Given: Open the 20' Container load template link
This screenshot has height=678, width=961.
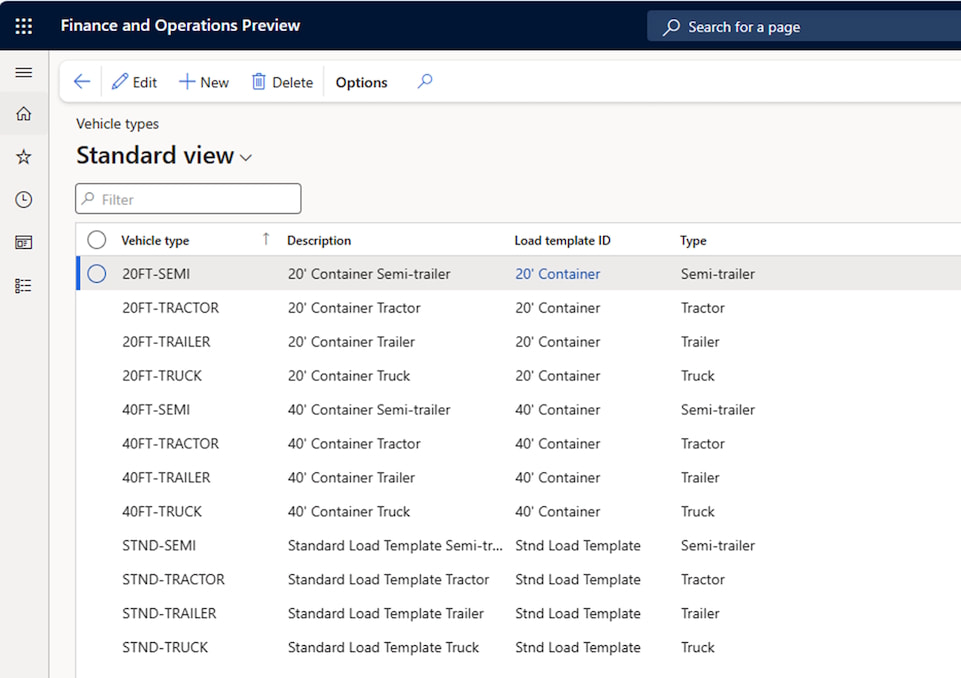Looking at the screenshot, I should (557, 274).
